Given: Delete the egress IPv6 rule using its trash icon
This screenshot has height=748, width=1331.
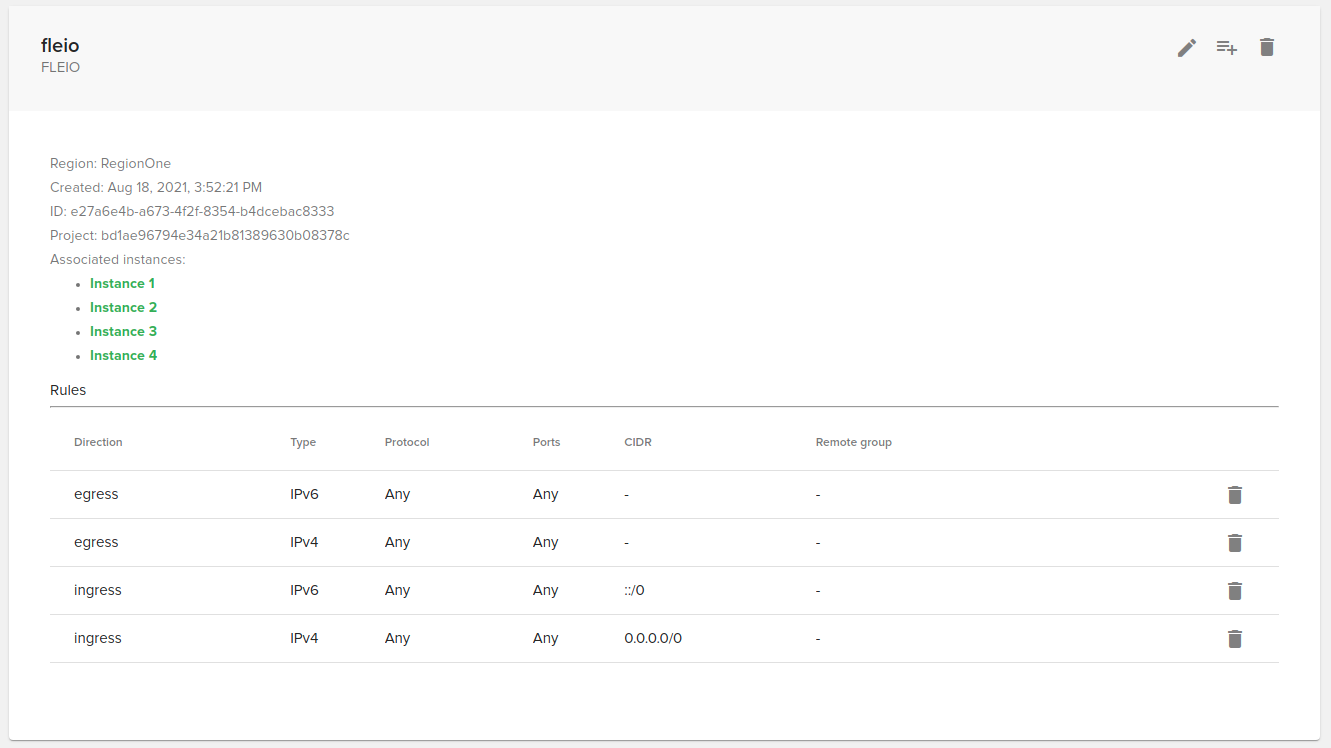Looking at the screenshot, I should pyautogui.click(x=1234, y=494).
